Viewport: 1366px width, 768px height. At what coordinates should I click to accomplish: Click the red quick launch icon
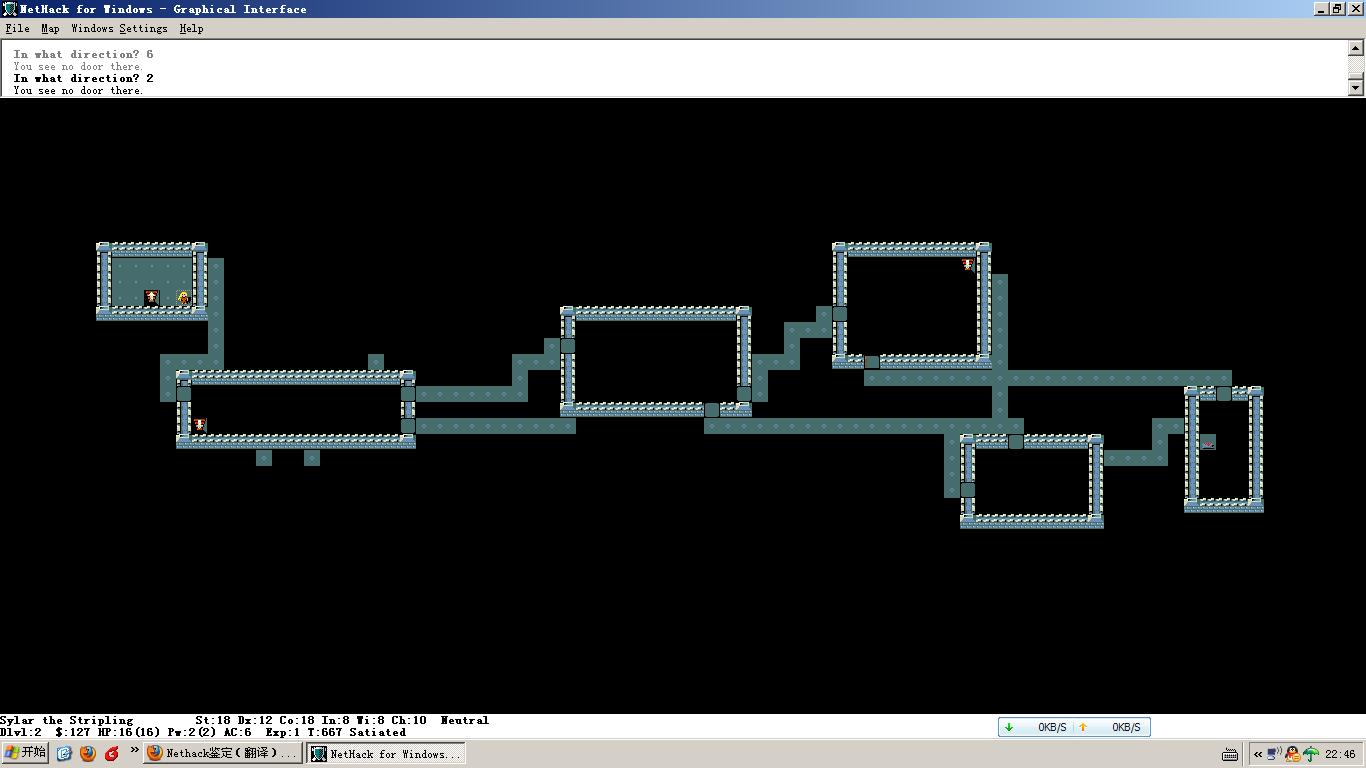111,753
